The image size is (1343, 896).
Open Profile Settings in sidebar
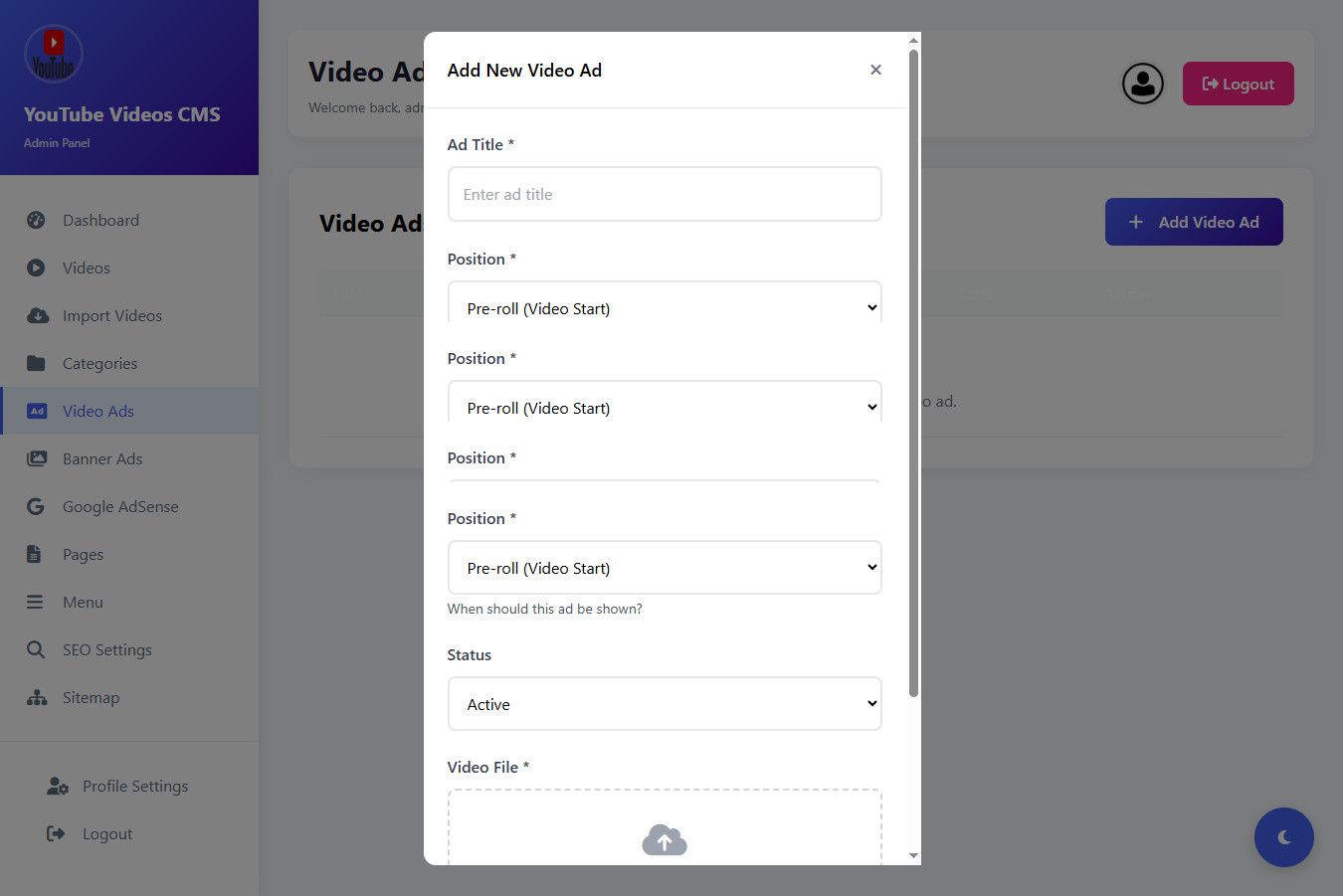134,786
